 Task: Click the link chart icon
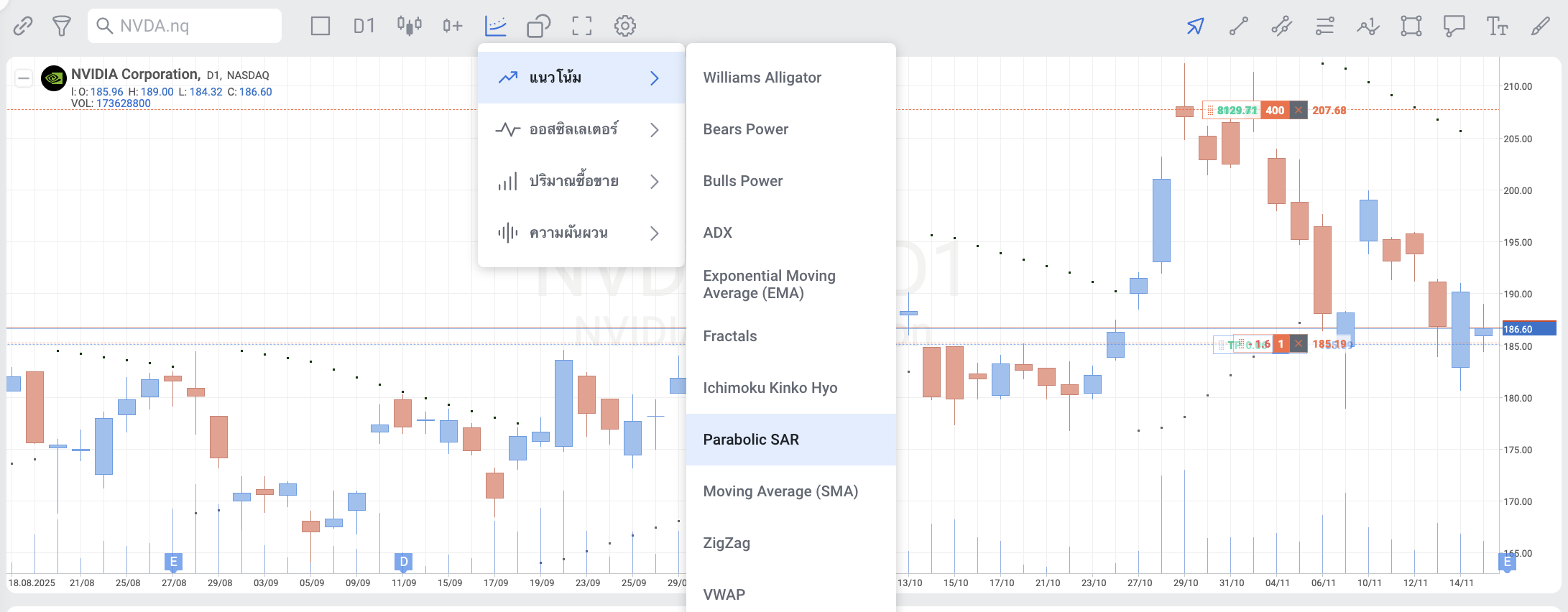point(23,27)
